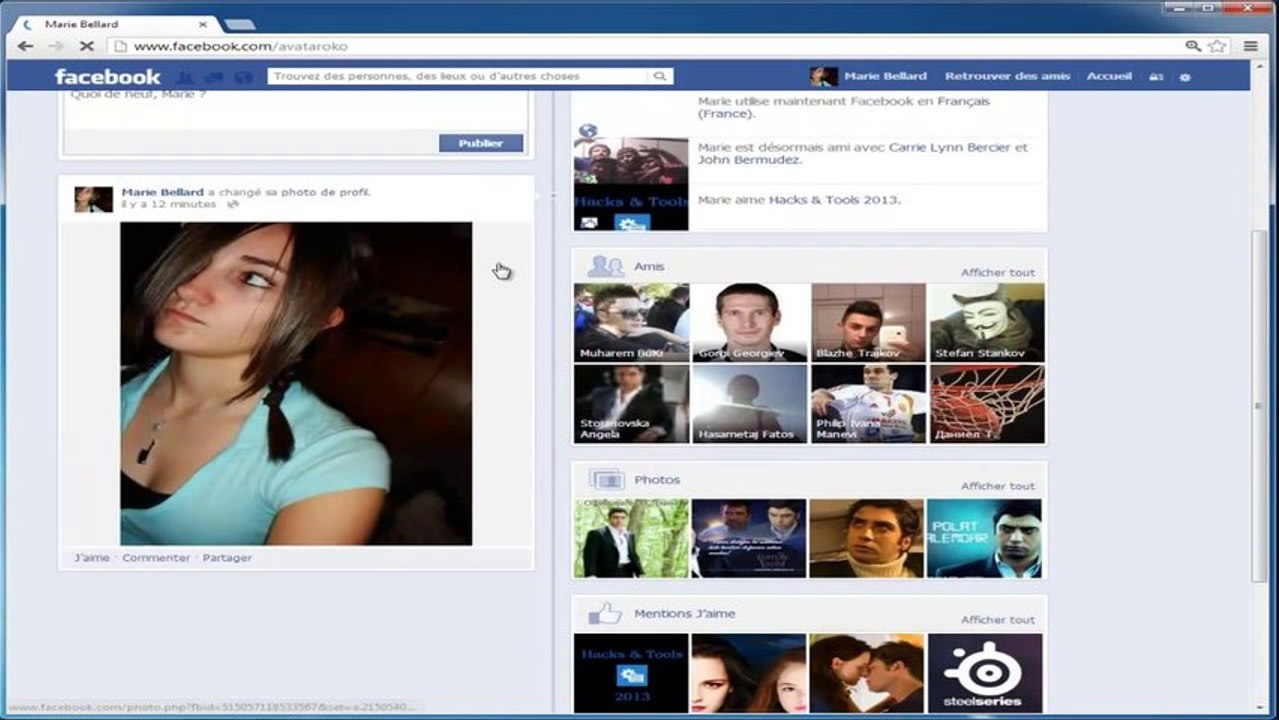Open the Mentions J'aime section title
The image size is (1279, 720).
point(685,614)
